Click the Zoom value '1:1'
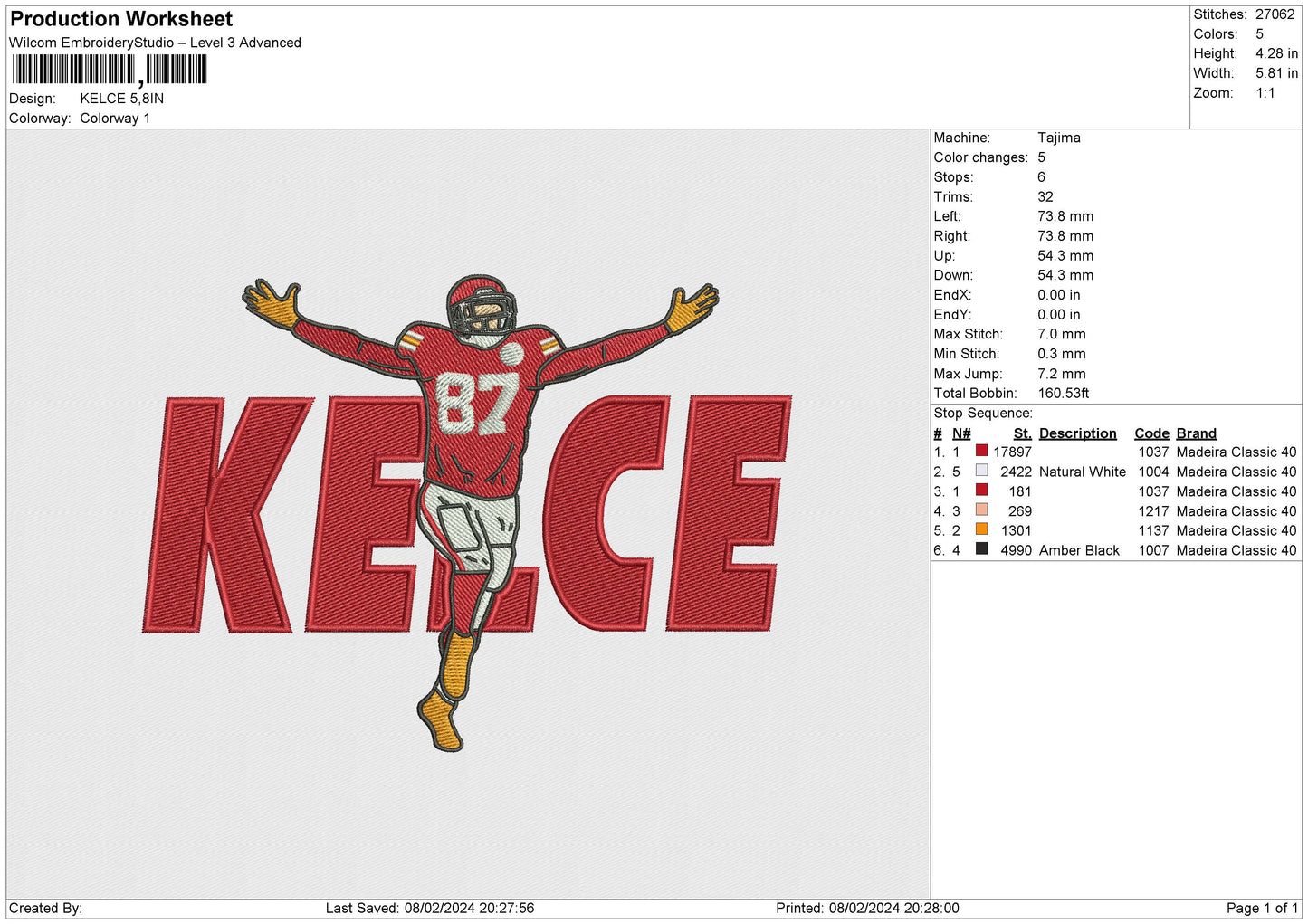This screenshot has height=924, width=1308. [1265, 93]
